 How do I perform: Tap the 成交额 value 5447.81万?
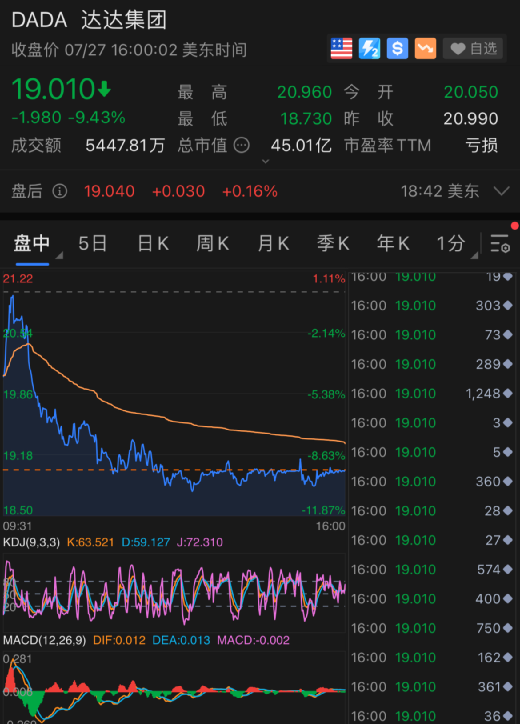[x=125, y=145]
